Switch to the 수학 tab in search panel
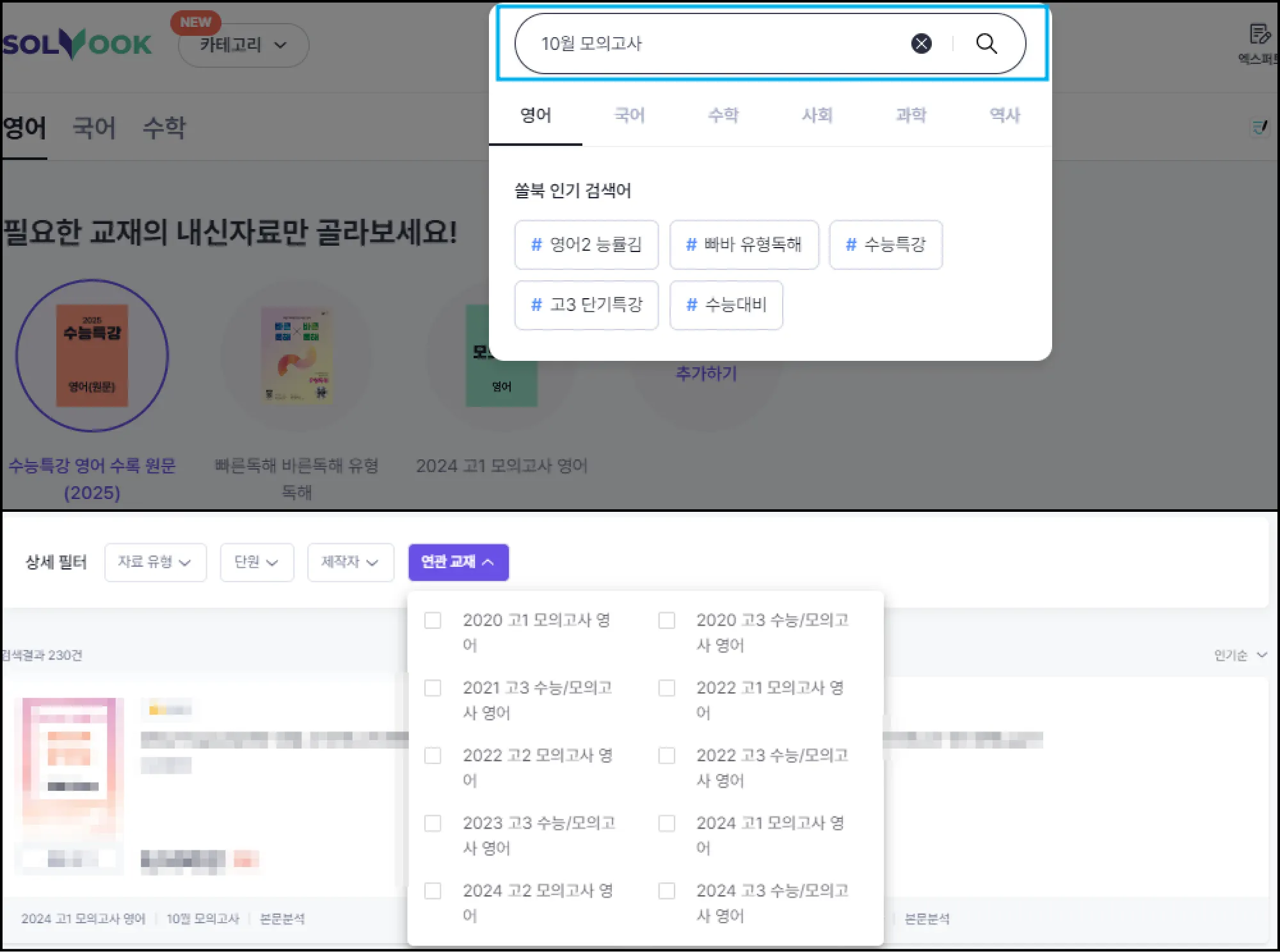The width and height of the screenshot is (1280, 952). (723, 115)
